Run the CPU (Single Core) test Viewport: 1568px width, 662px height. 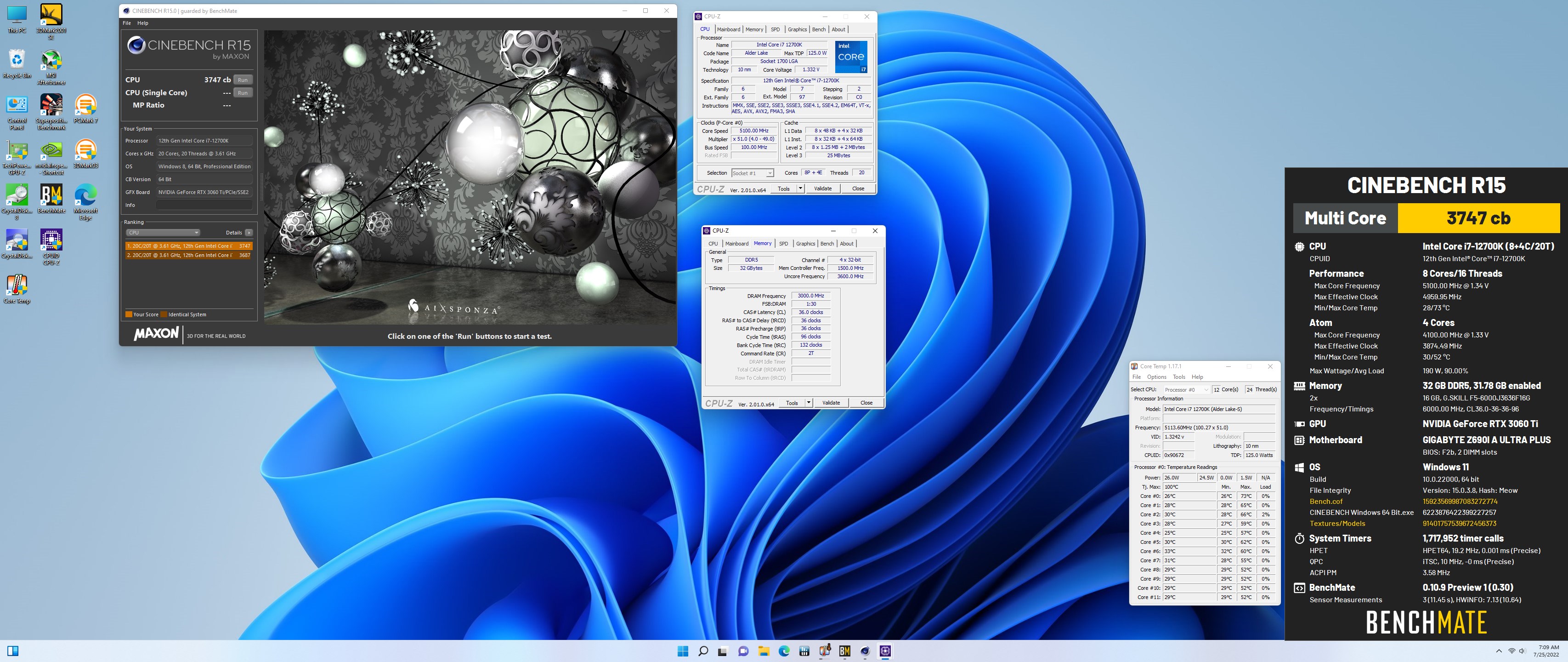[x=243, y=92]
